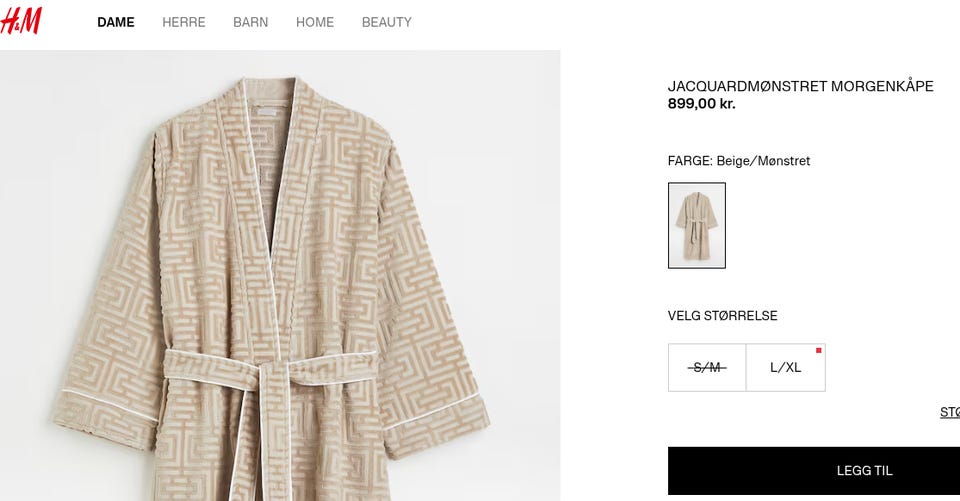Switch to the HOME section
Image resolution: width=960 pixels, height=501 pixels.
click(315, 22)
